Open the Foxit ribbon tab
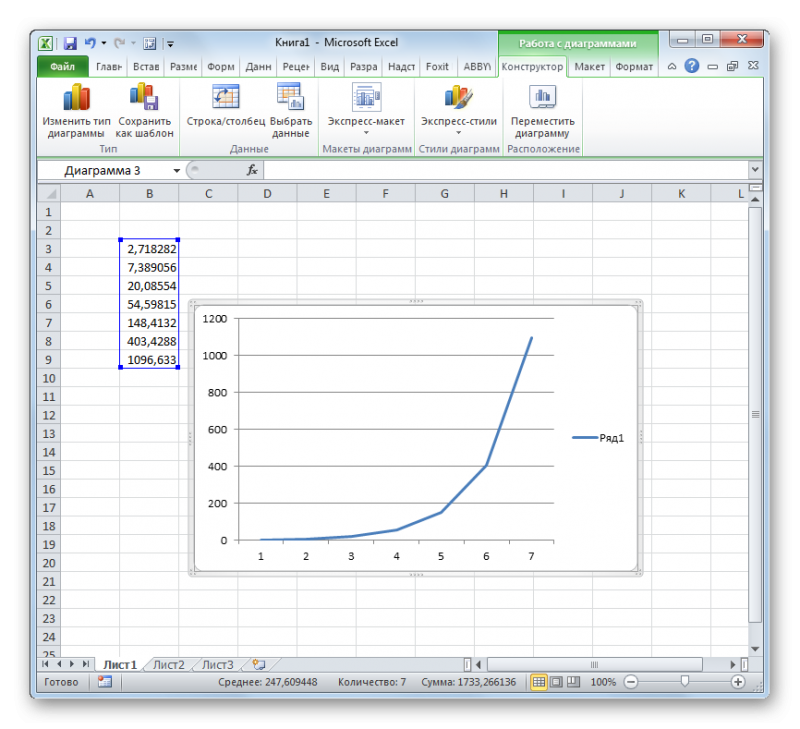 tap(437, 67)
